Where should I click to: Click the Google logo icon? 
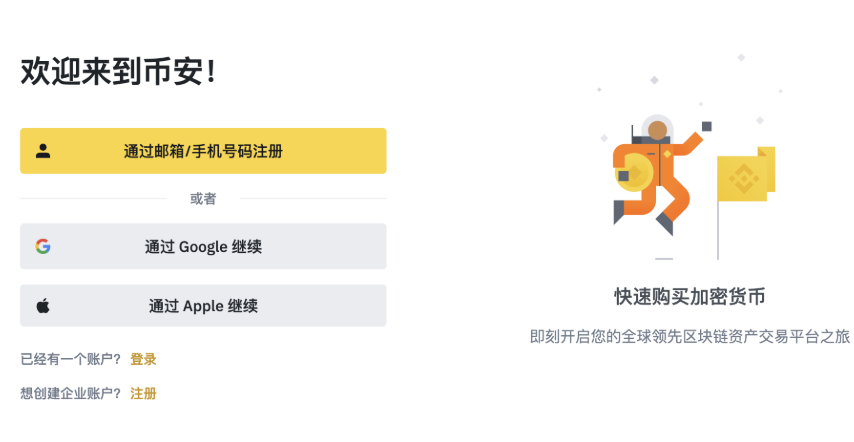tap(43, 246)
